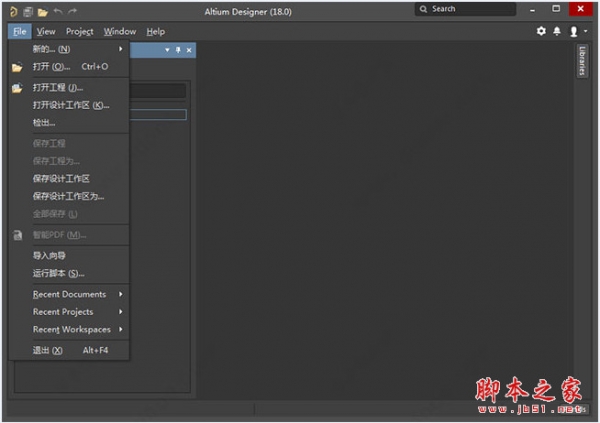The width and height of the screenshot is (600, 423).
Task: Expand Recent Projects submenu
Action: [x=69, y=312]
